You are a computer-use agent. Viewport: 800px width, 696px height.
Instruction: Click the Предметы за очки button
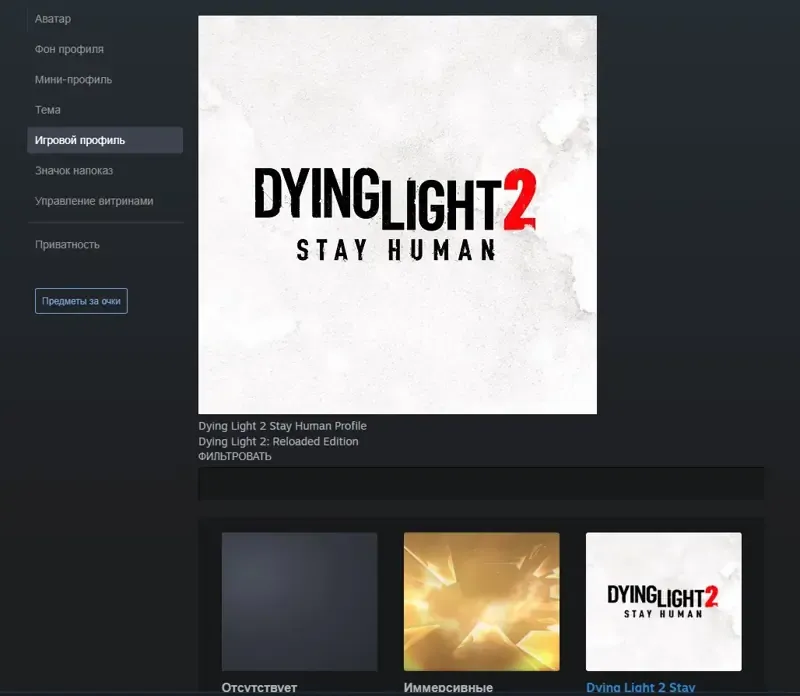coord(81,301)
